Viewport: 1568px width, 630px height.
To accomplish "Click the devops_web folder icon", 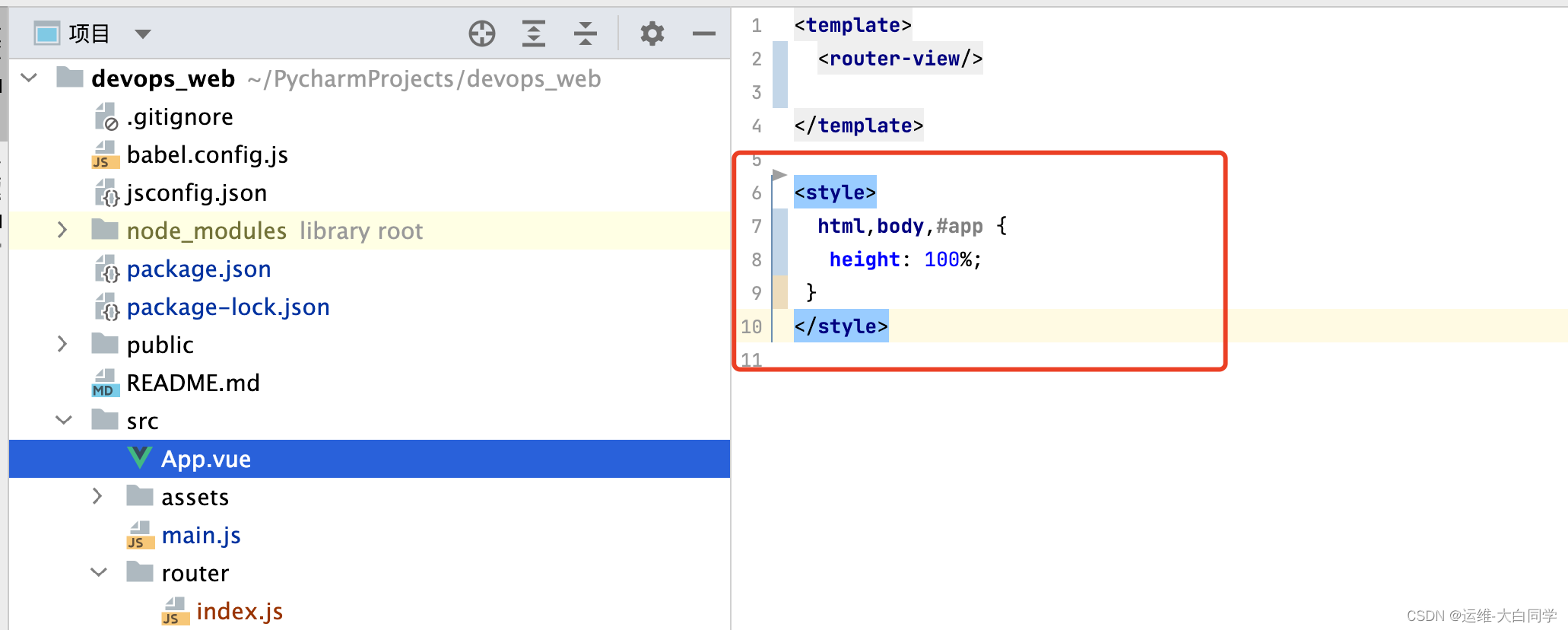I will point(70,77).
